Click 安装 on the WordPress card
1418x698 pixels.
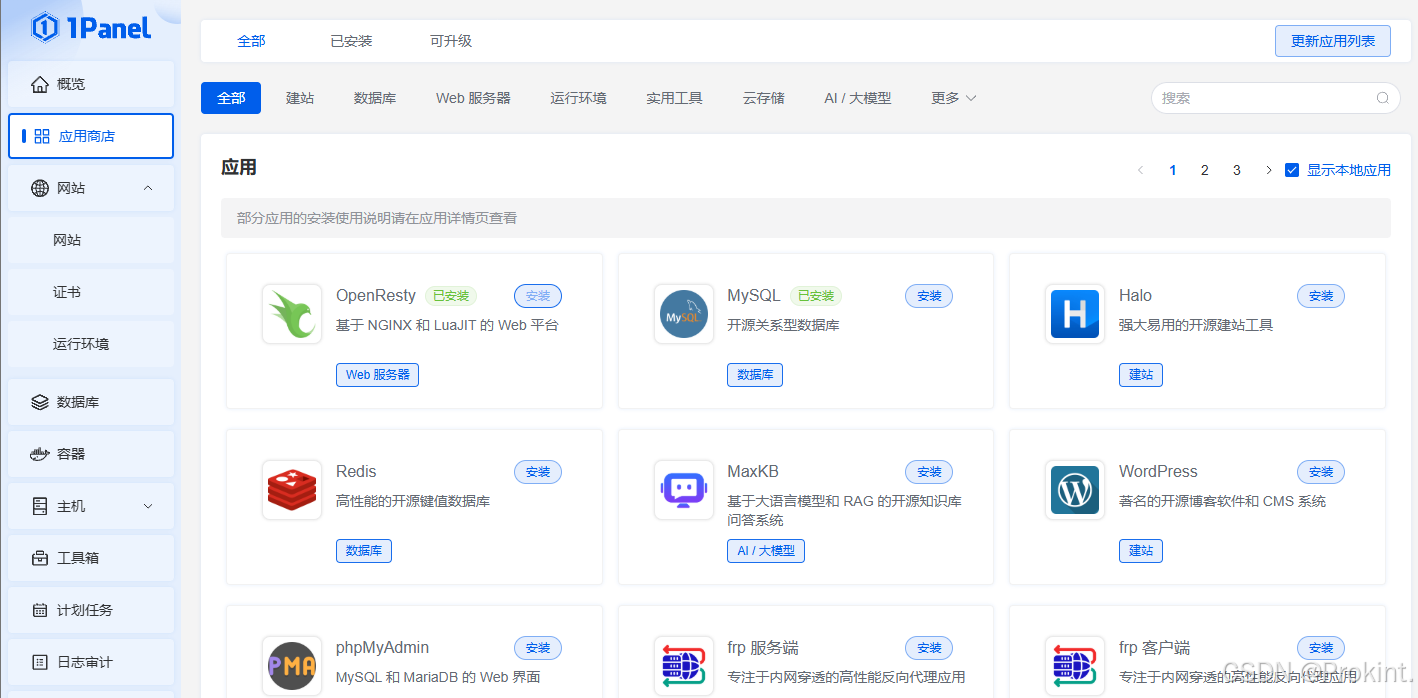(1321, 472)
